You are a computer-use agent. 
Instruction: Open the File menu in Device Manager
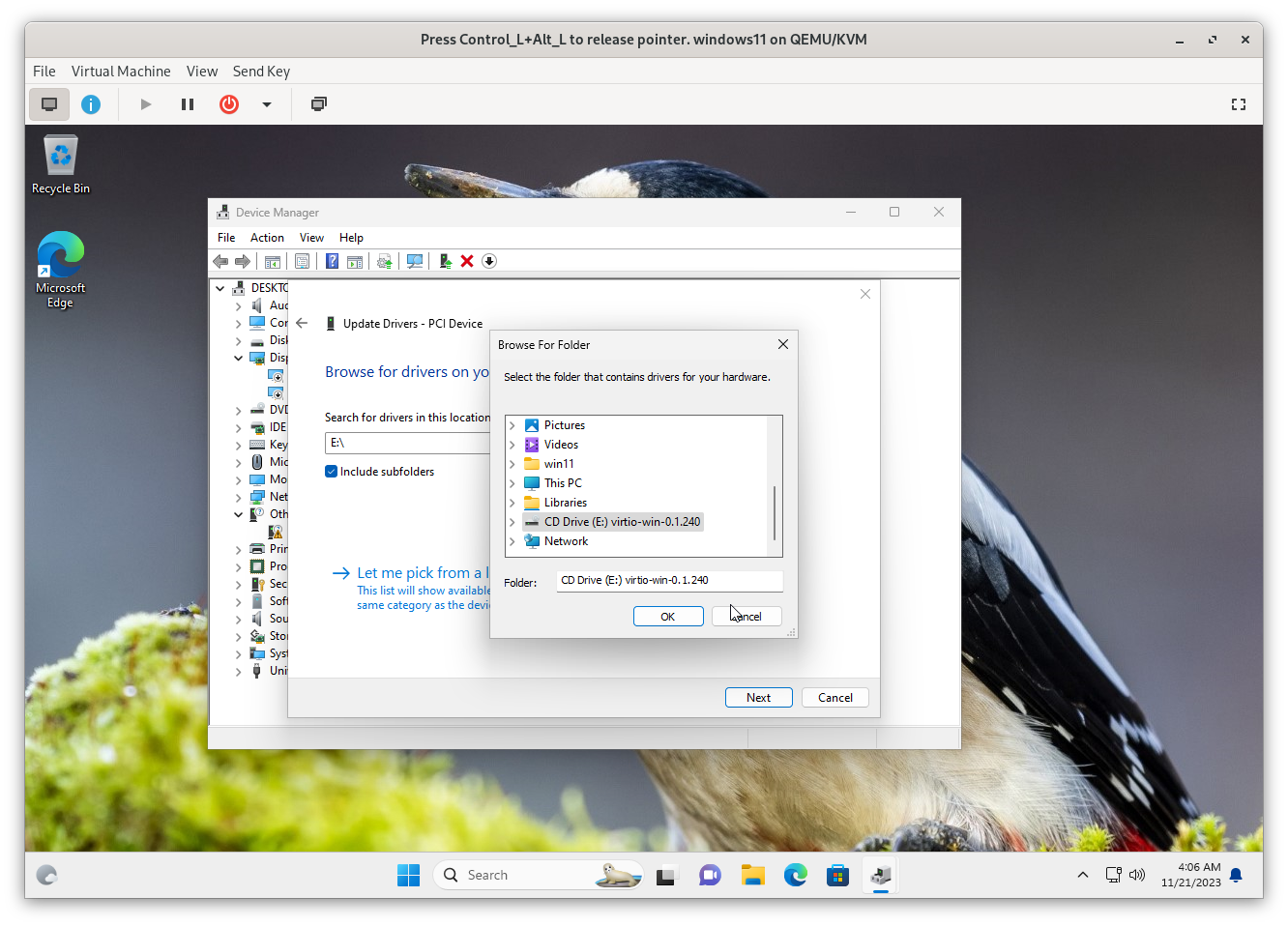pyautogui.click(x=226, y=238)
